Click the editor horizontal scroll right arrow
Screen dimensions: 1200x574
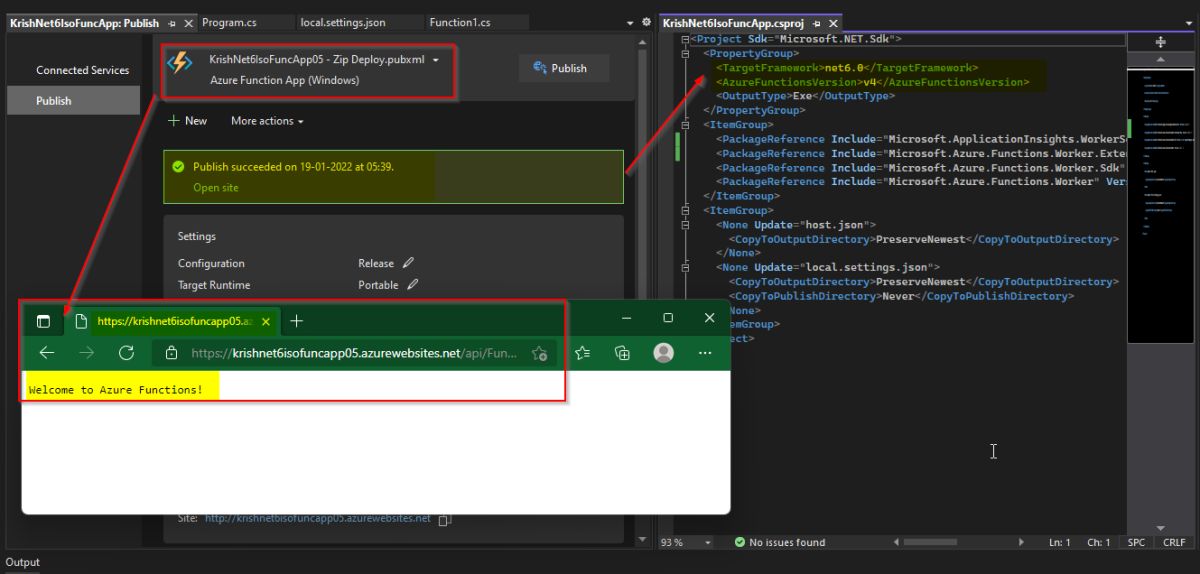1021,542
